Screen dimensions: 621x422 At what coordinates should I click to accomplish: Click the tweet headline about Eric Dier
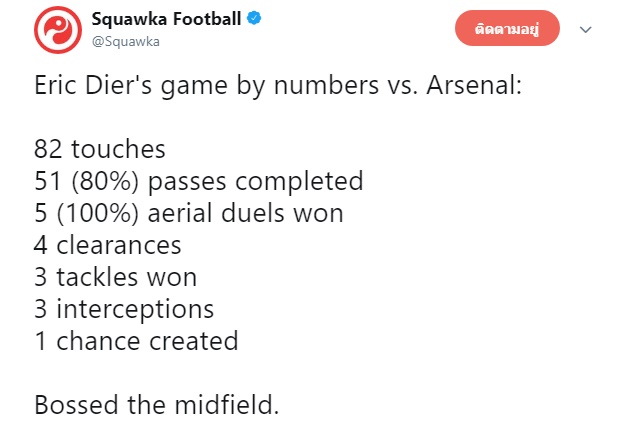point(277,88)
